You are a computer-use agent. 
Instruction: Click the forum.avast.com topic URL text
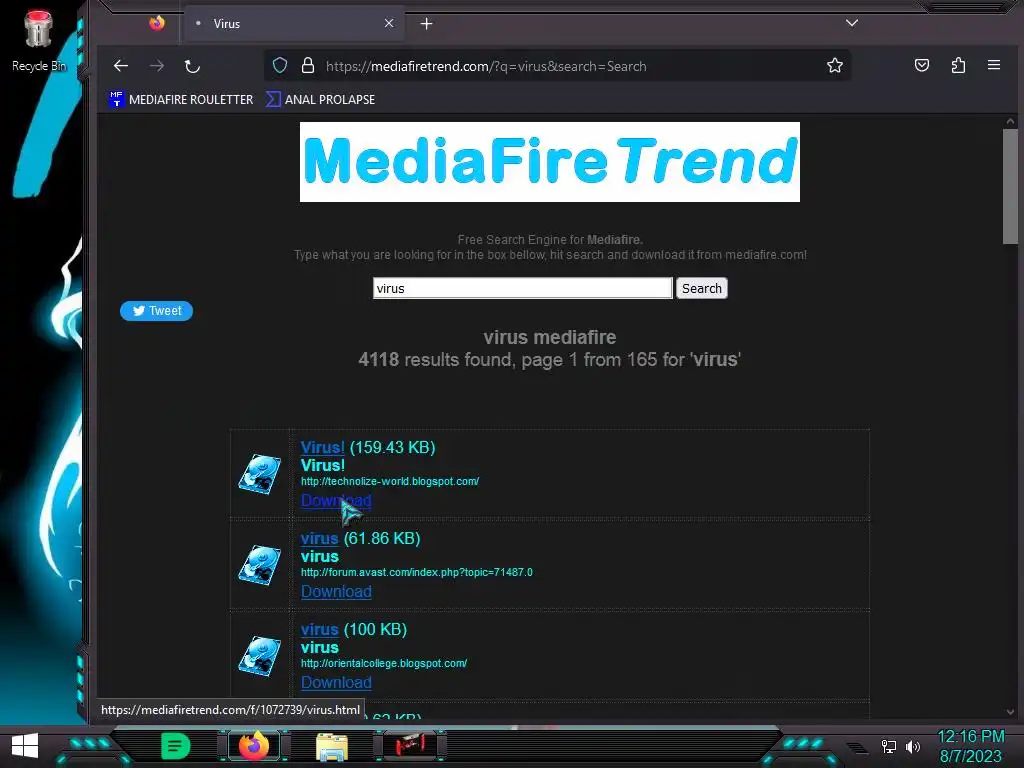pos(417,572)
